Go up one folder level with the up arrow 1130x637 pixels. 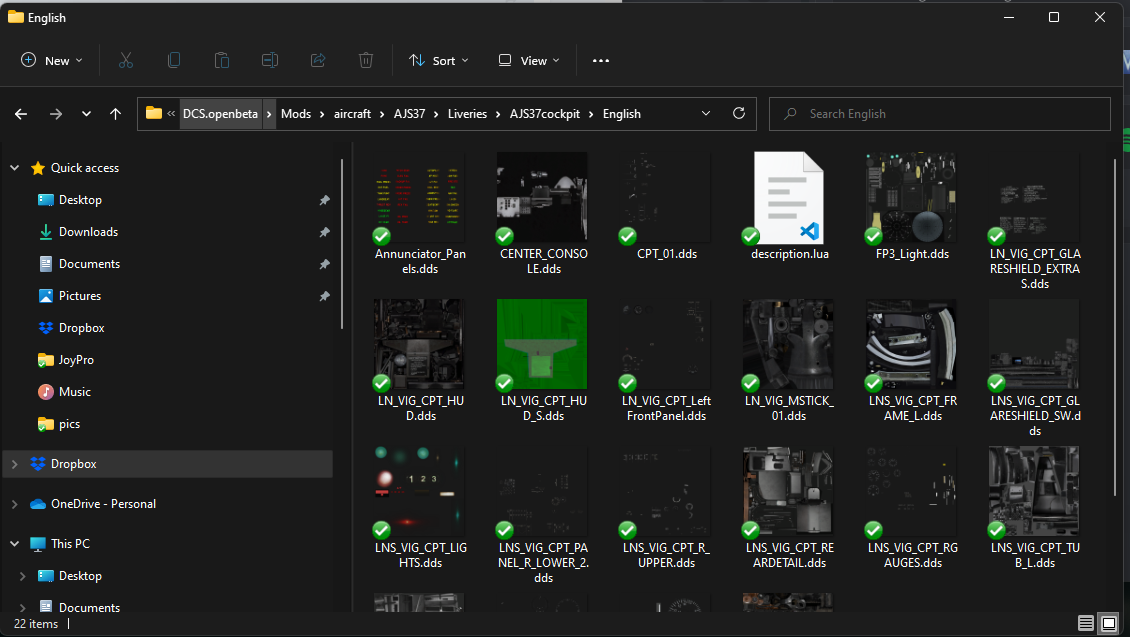coord(115,114)
